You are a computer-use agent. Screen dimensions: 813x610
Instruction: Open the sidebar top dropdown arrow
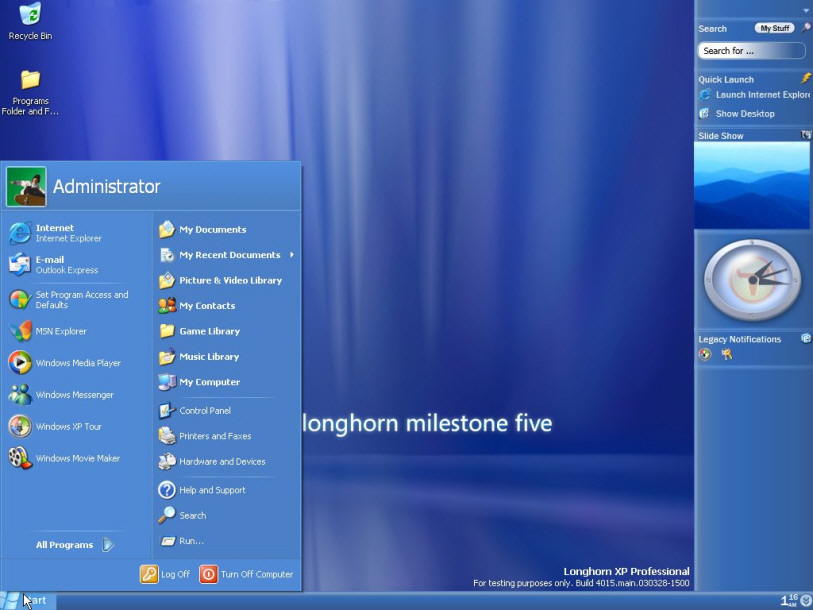point(807,10)
